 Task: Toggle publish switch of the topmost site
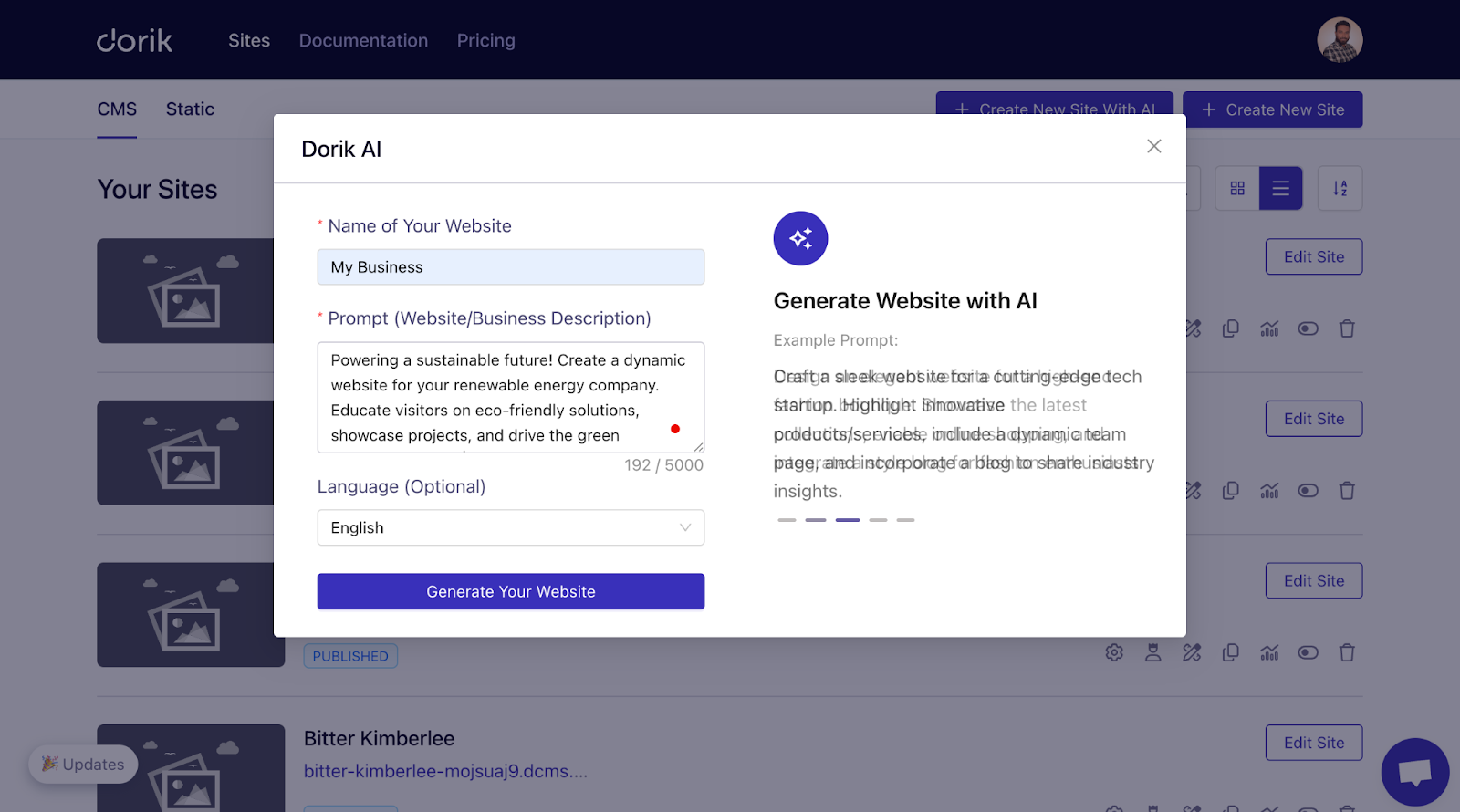[1308, 328]
